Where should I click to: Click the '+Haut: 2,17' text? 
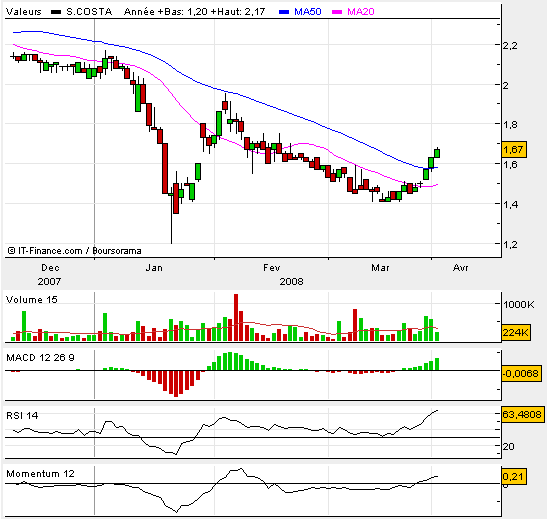[238, 12]
